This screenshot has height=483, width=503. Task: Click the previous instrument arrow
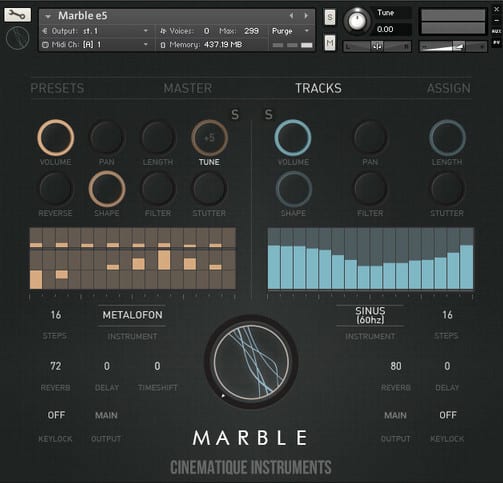(291, 16)
